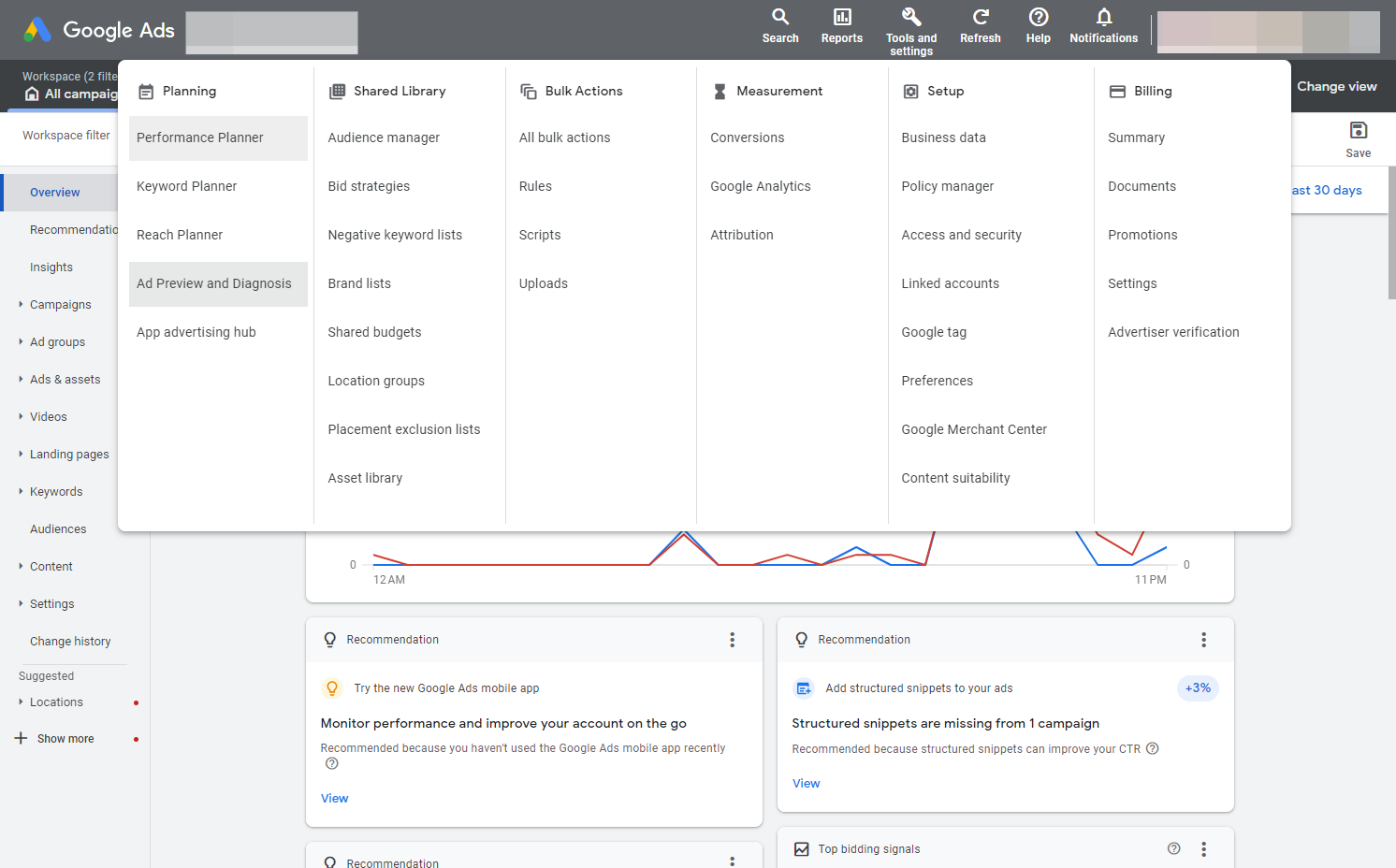Expand the Campaigns sidebar section

tap(21, 304)
